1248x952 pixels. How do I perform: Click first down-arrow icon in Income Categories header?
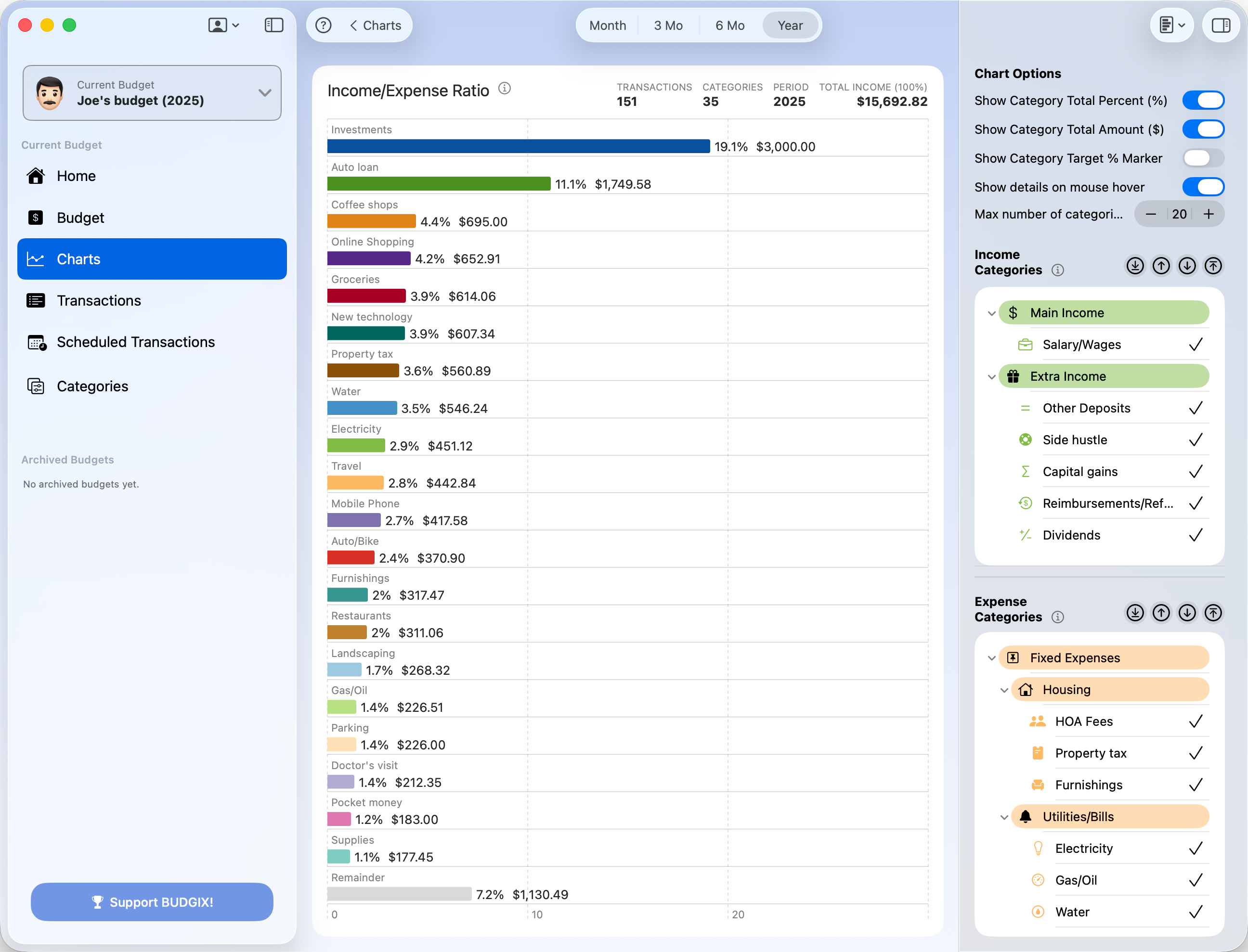coord(1135,266)
